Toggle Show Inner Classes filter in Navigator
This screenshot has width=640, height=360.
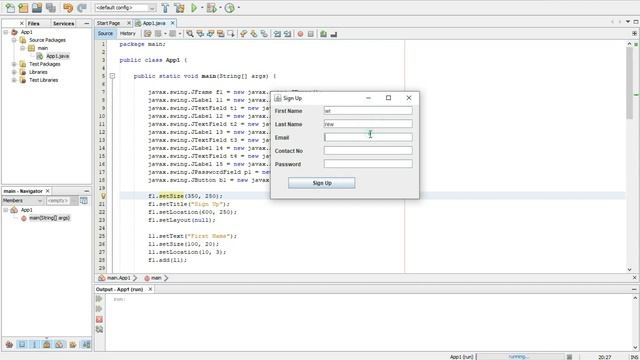(60, 344)
